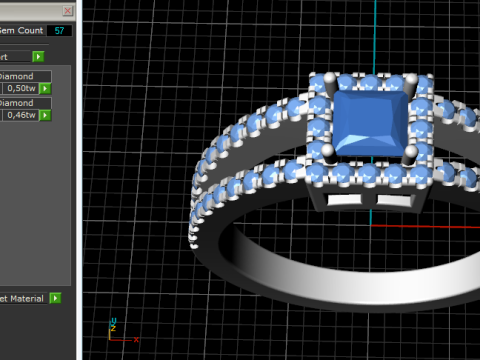The height and width of the screenshot is (360, 480).
Task: Click the Material label
Action: click(22, 298)
